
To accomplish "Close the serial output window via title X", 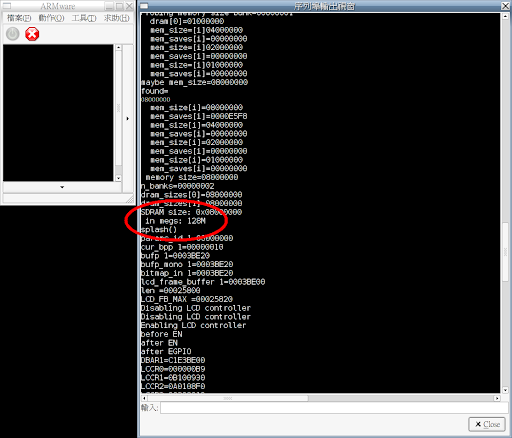I will click(x=505, y=6).
